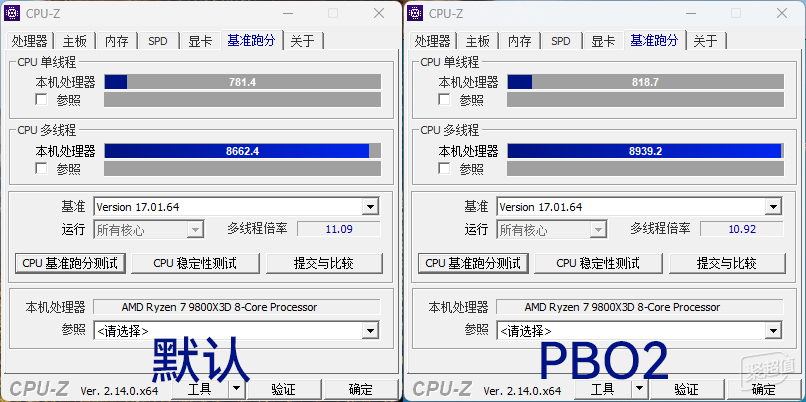The image size is (806, 402).
Task: Click 验证 button in right window
Action: click(x=687, y=389)
